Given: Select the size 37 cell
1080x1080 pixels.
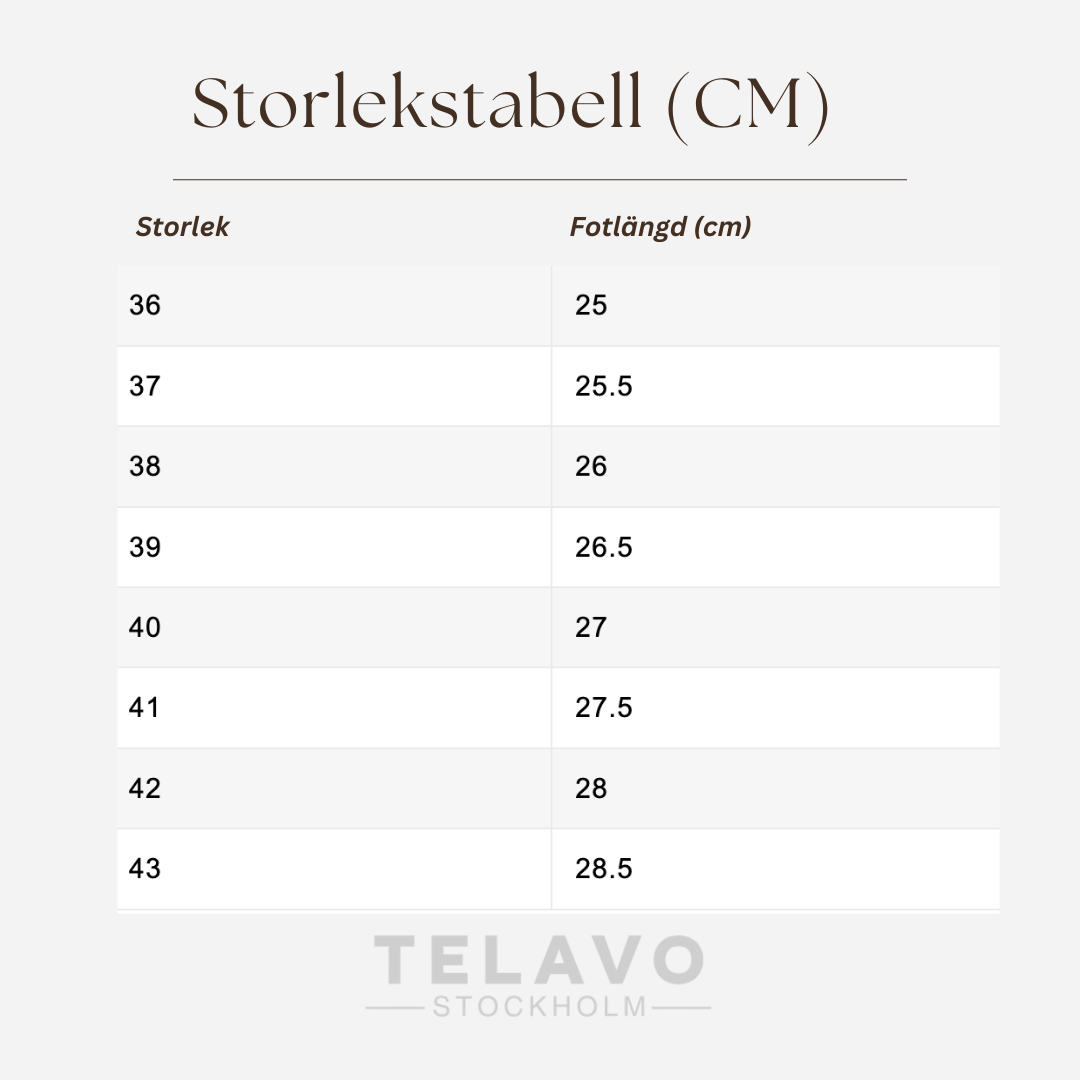Looking at the screenshot, I should pos(145,386).
